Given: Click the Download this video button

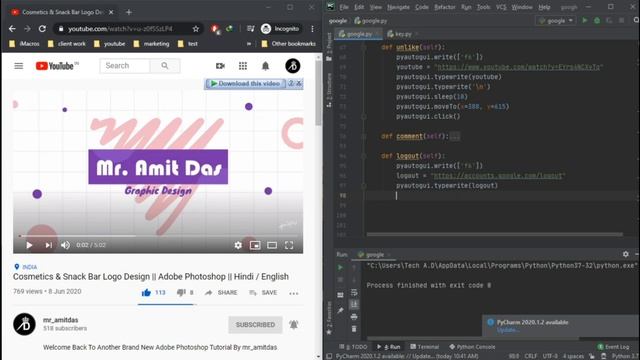Looking at the screenshot, I should tap(245, 84).
